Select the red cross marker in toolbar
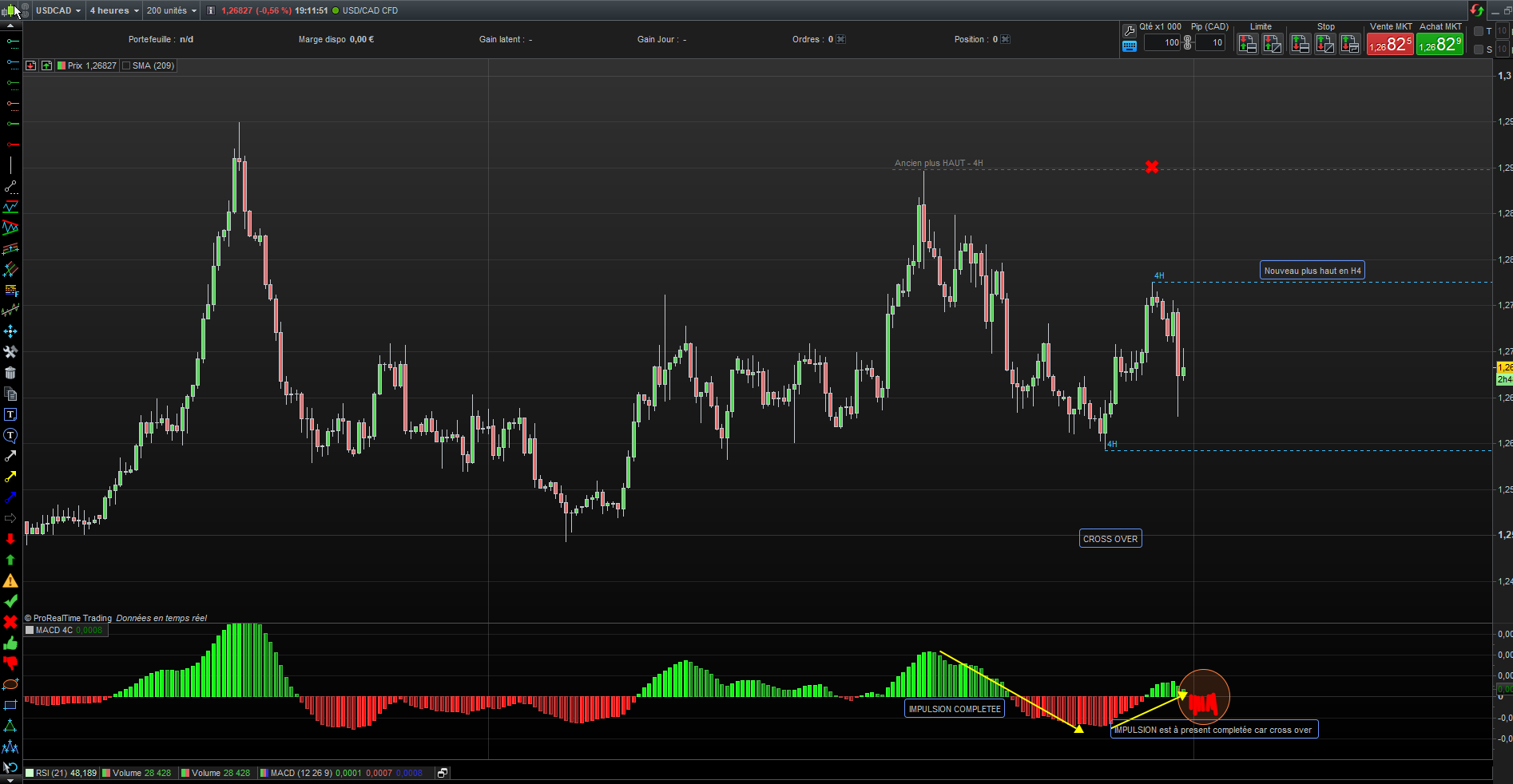The width and height of the screenshot is (1513, 784). point(10,622)
